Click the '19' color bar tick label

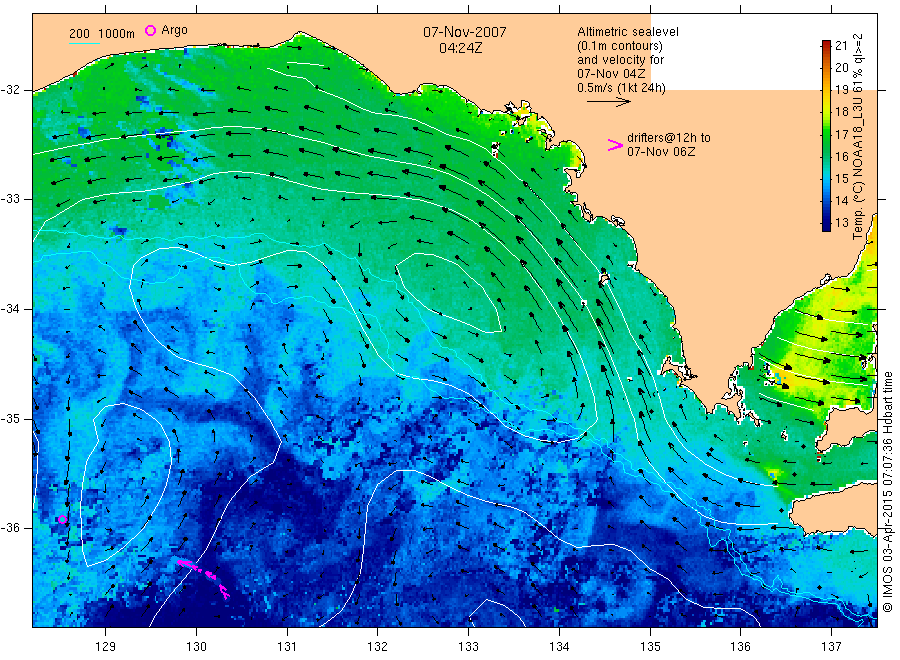click(841, 90)
